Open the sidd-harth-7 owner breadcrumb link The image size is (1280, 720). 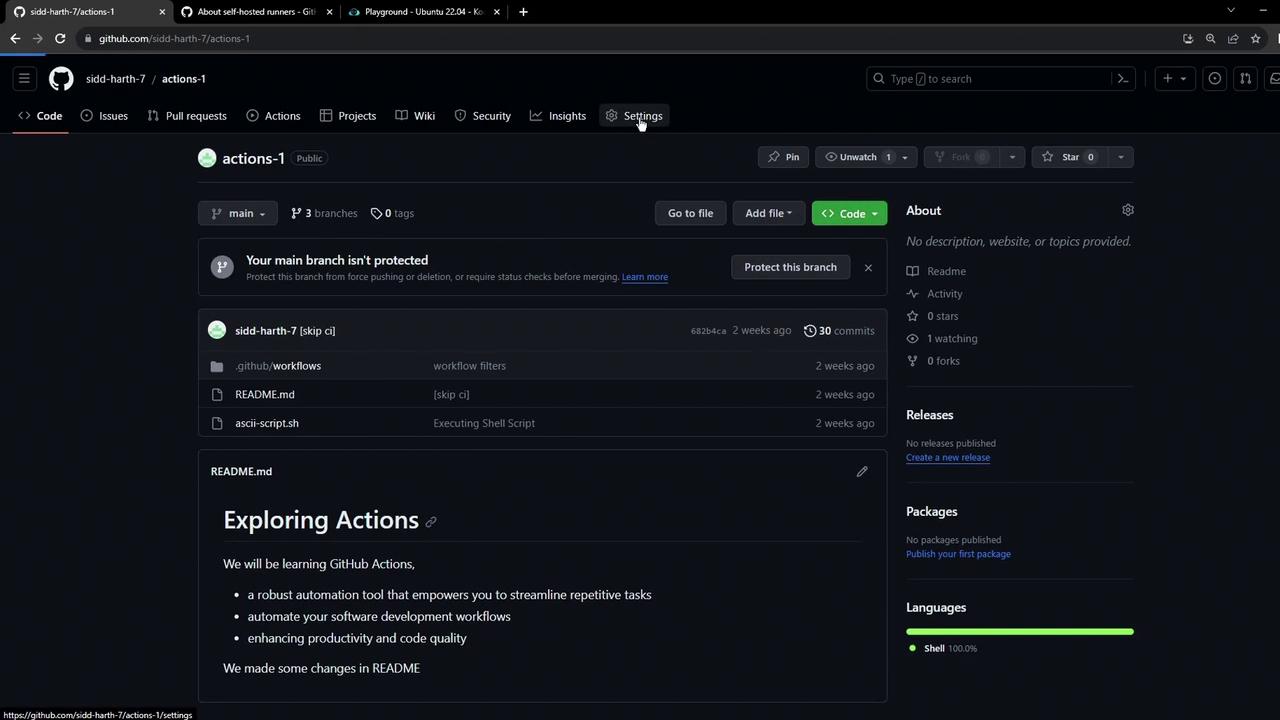click(116, 79)
